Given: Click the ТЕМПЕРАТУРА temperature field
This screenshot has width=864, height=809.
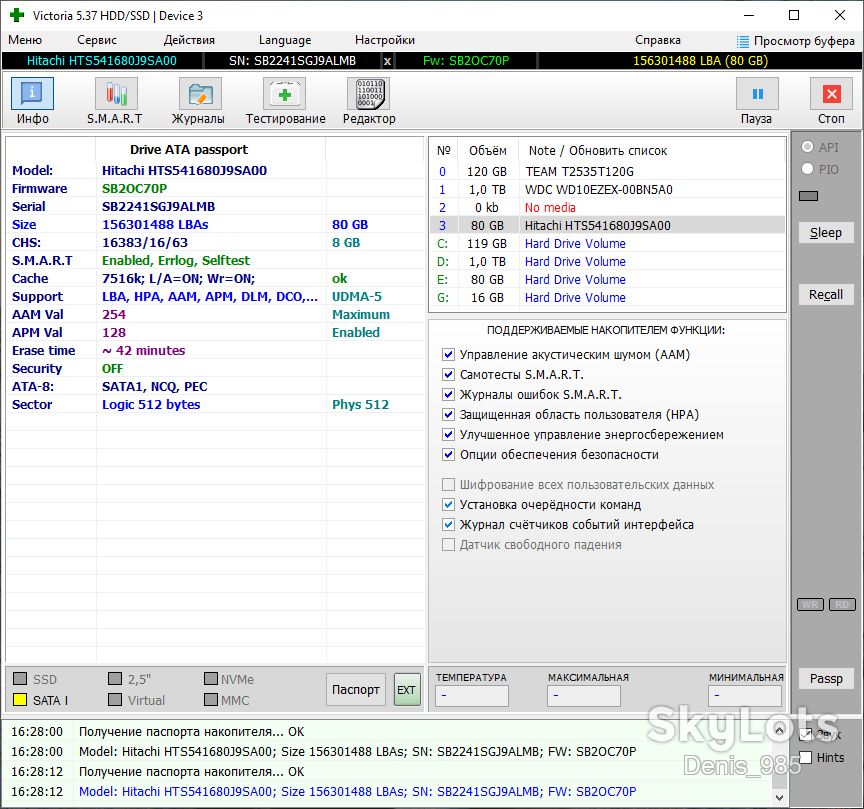Looking at the screenshot, I should (x=472, y=695).
